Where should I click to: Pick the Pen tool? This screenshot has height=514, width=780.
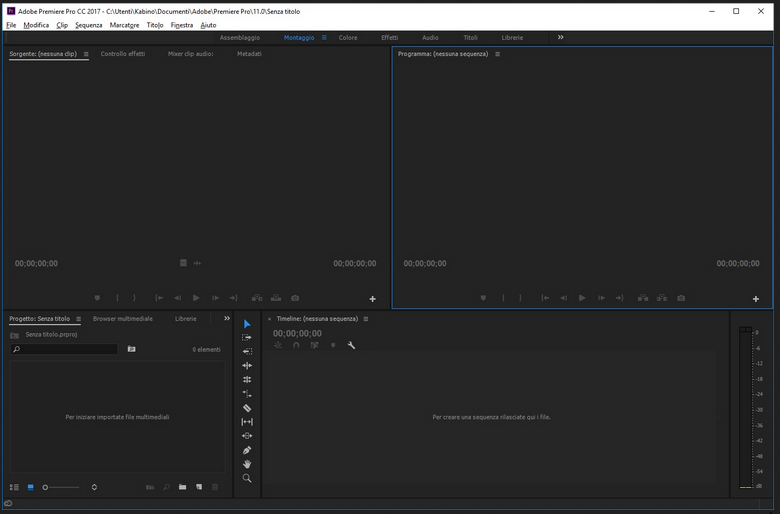pyautogui.click(x=247, y=450)
